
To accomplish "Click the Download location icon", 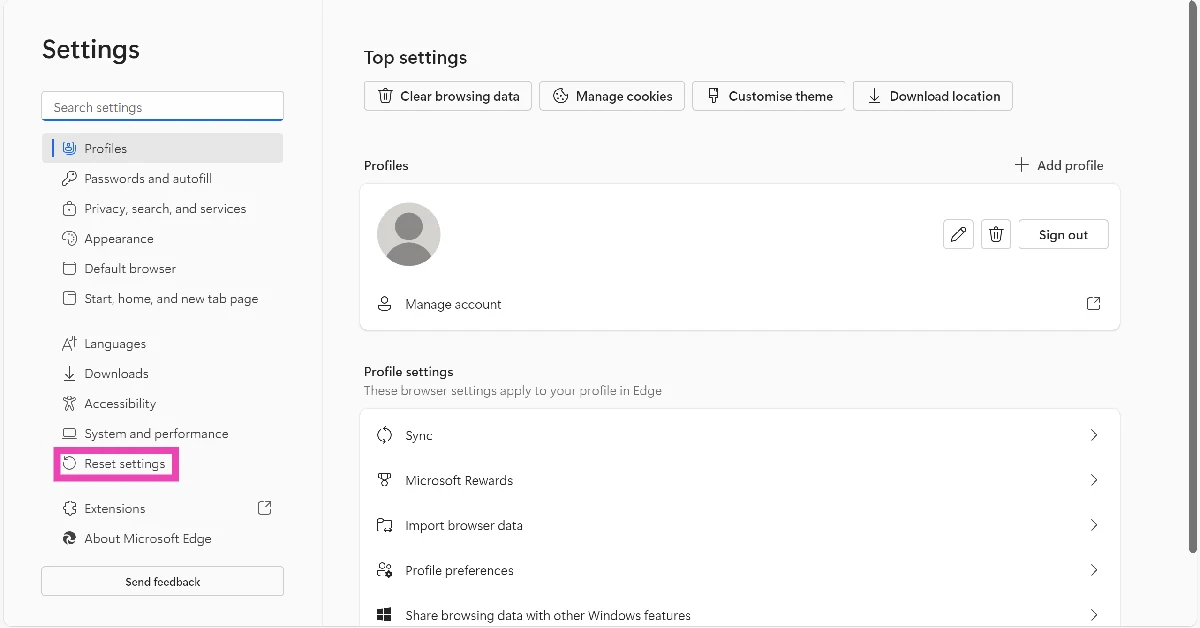I will (875, 96).
